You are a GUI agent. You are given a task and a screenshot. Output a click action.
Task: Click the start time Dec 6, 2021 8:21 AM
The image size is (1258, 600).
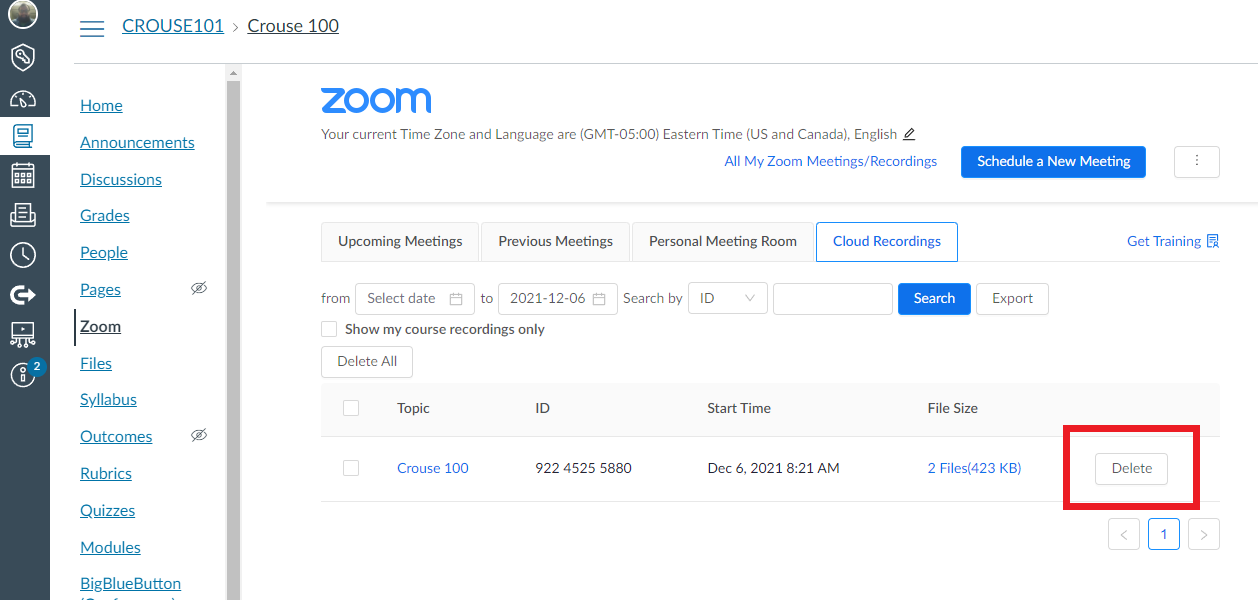773,468
